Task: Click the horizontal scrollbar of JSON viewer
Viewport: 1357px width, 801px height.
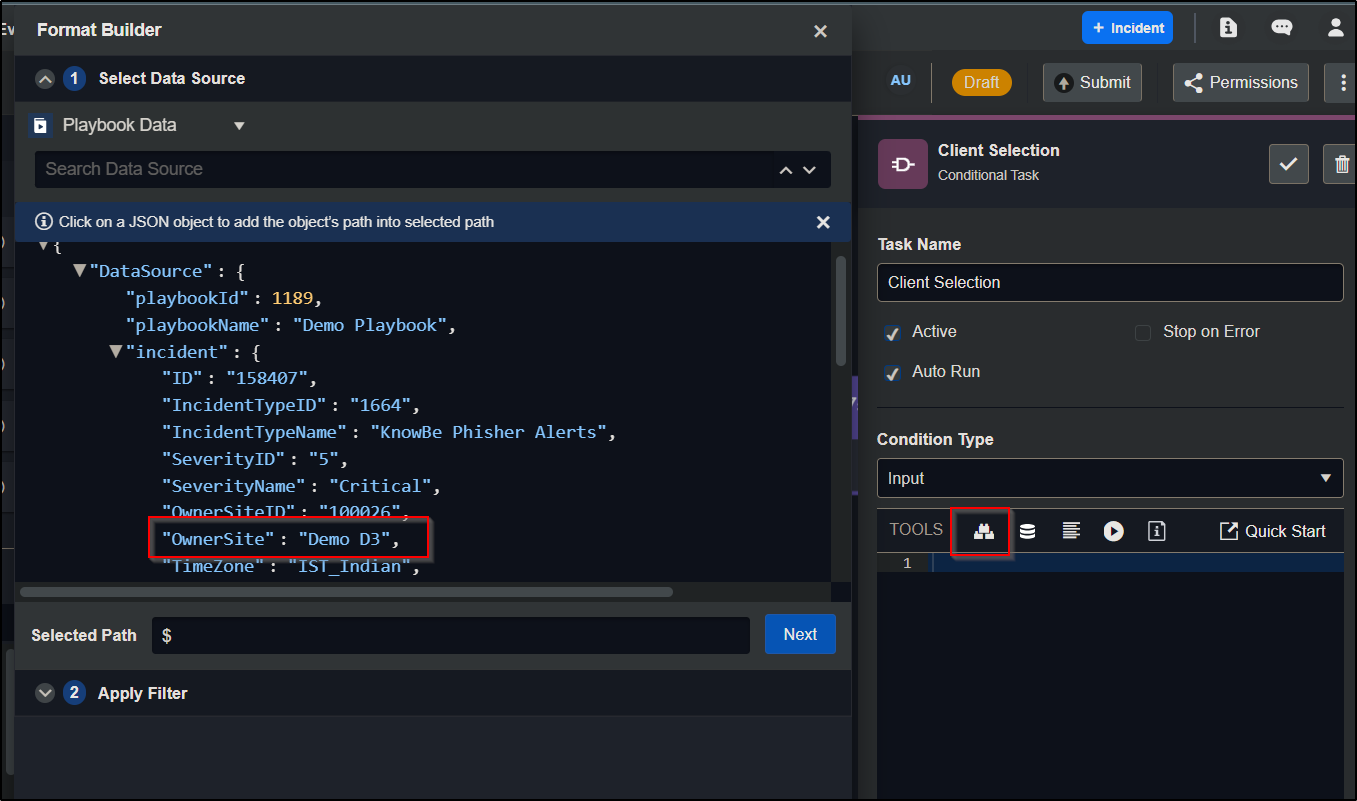Action: (x=346, y=592)
